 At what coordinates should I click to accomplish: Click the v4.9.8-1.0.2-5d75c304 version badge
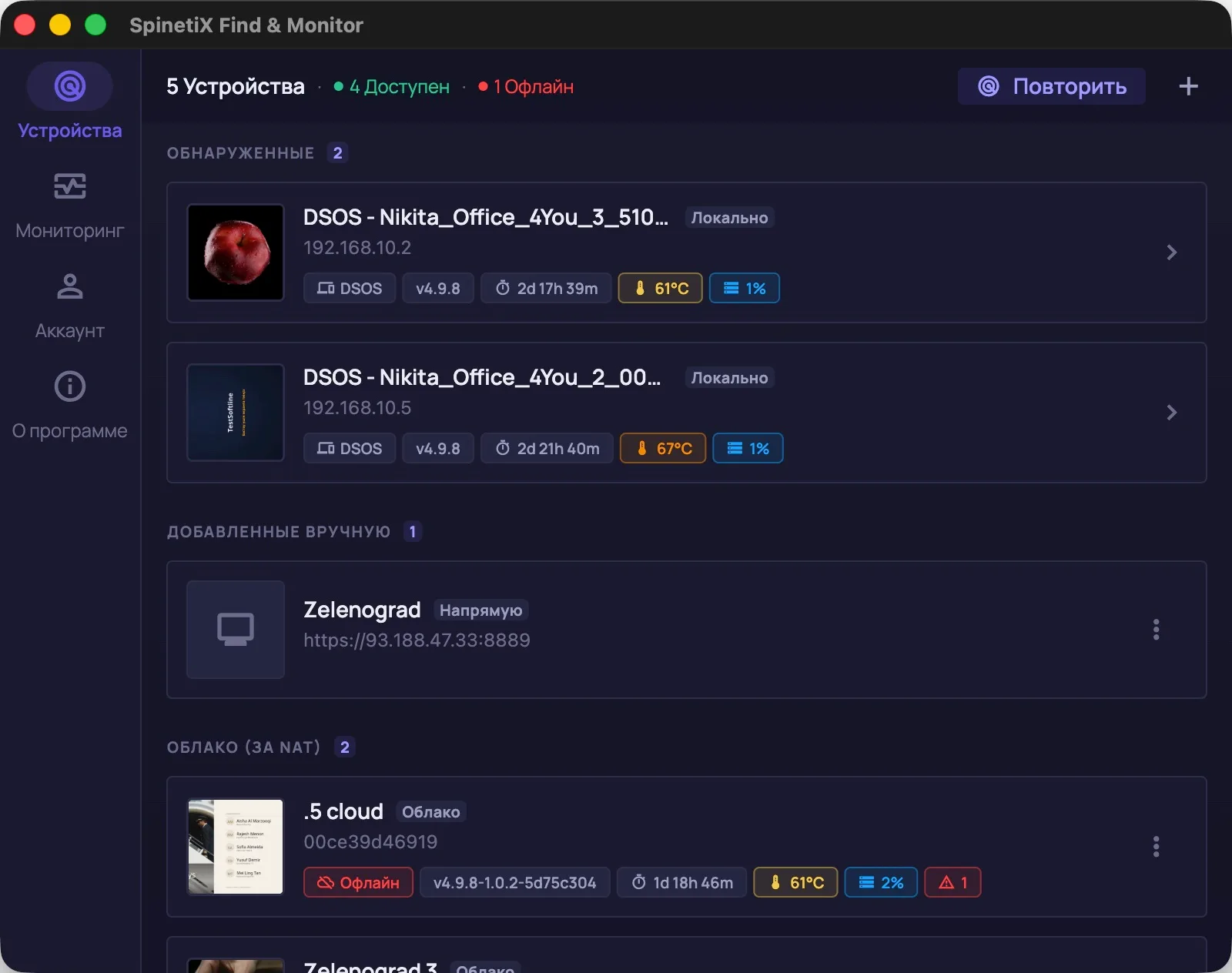pos(515,883)
